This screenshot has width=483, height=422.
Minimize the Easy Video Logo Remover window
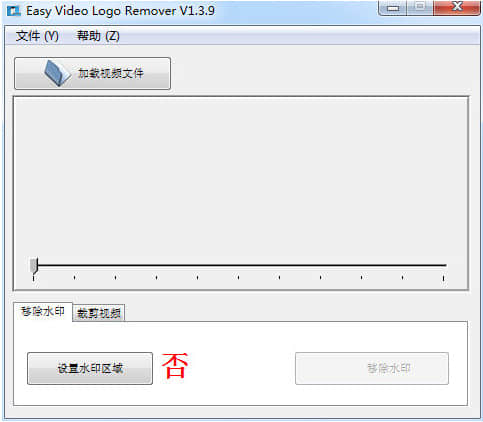coord(393,8)
